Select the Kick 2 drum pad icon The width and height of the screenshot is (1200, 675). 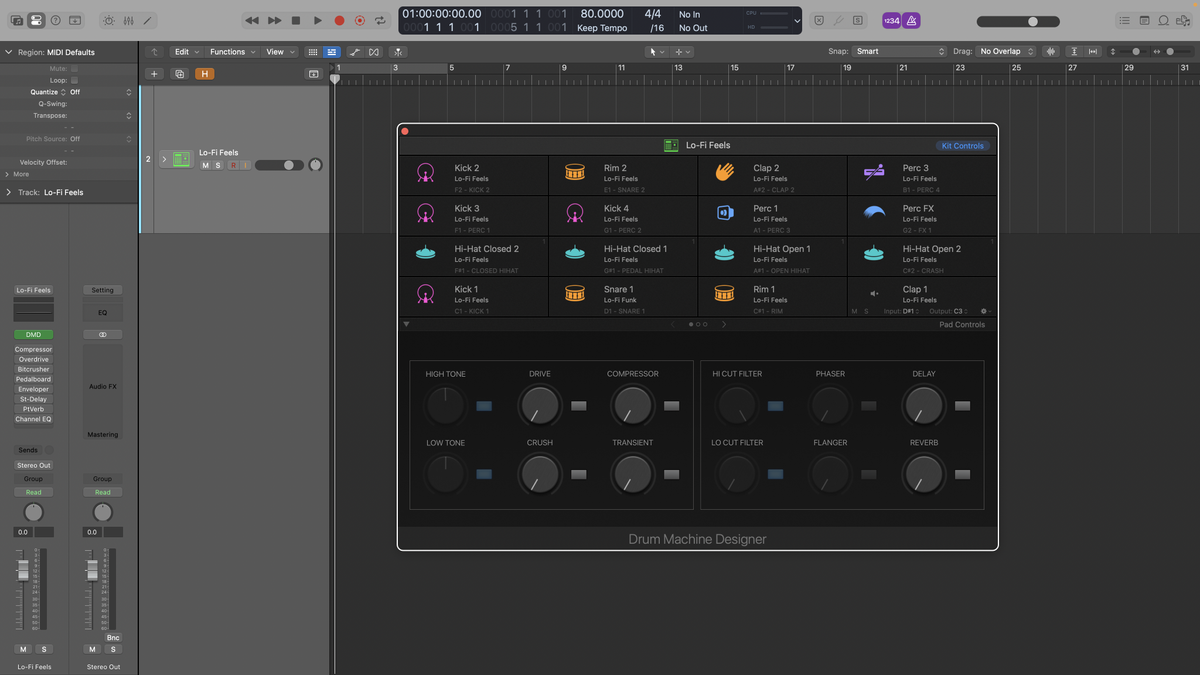(x=425, y=172)
